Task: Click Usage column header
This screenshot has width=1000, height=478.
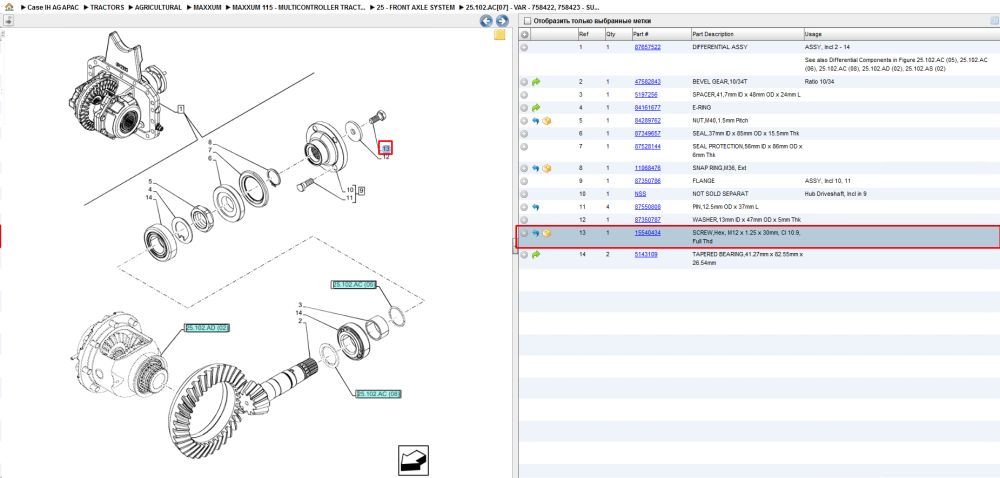Action: tap(901, 34)
